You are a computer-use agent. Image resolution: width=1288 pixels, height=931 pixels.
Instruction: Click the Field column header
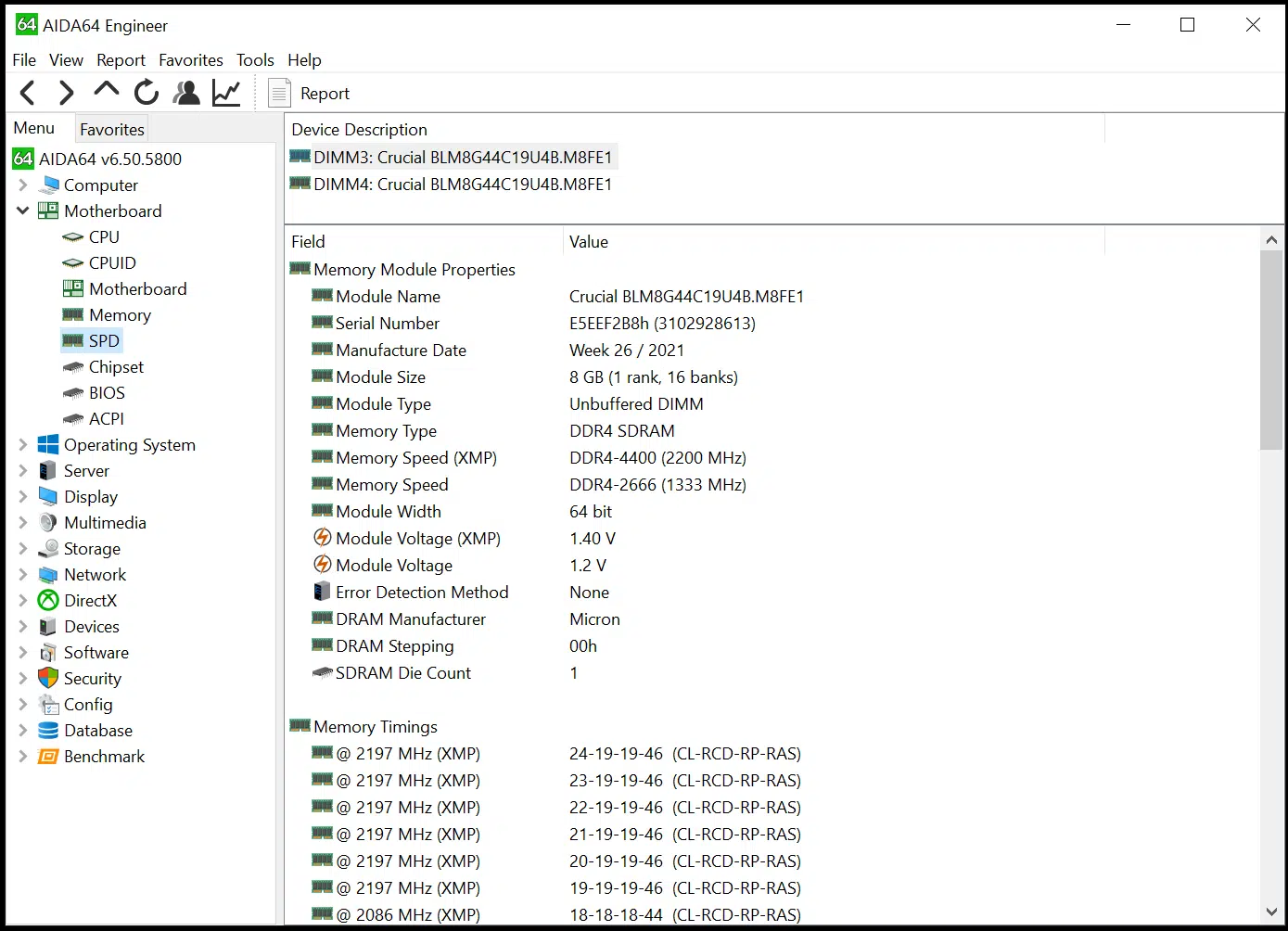pyautogui.click(x=424, y=242)
